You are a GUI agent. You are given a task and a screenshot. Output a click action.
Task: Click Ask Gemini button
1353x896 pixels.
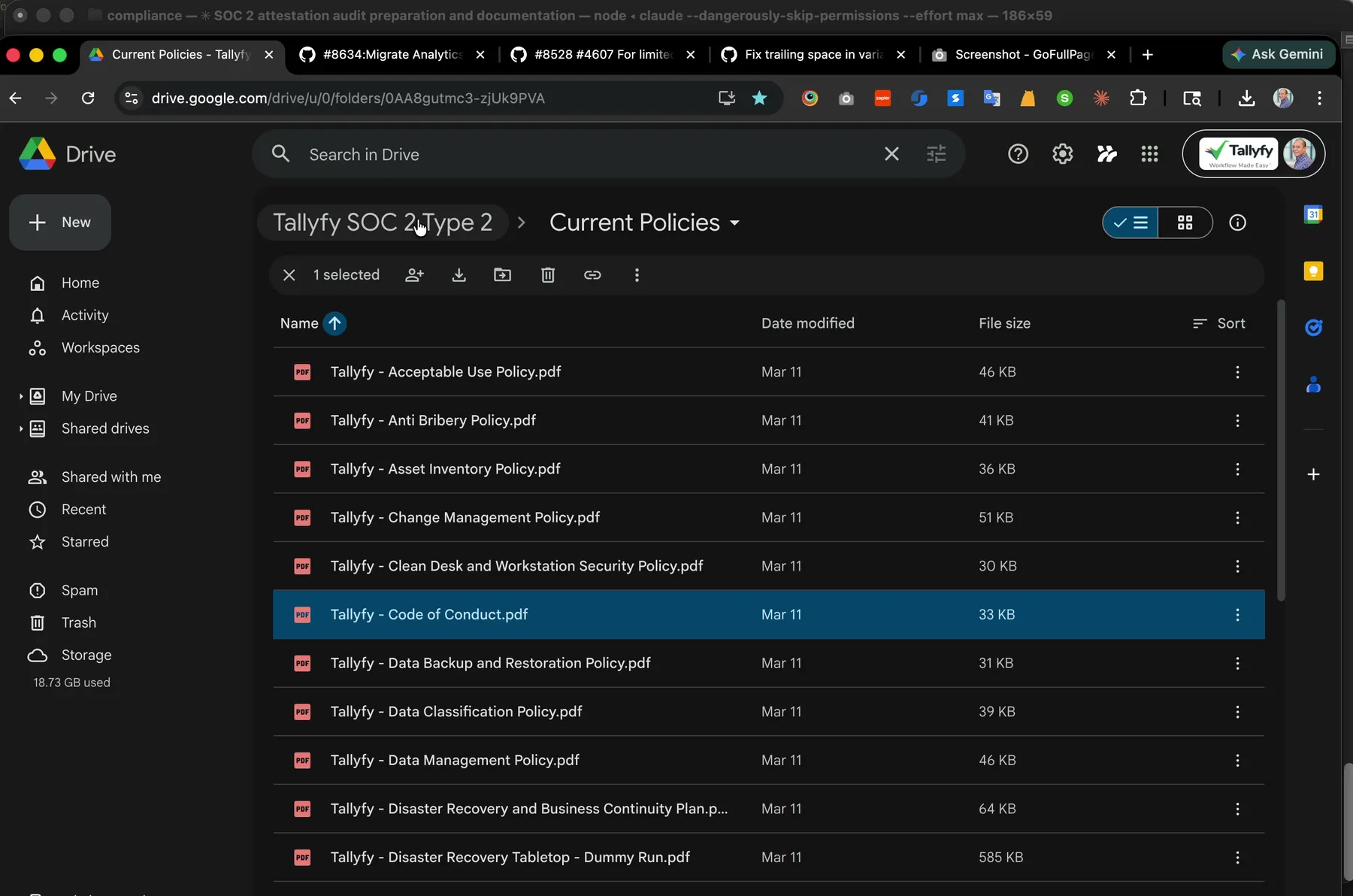tap(1279, 54)
